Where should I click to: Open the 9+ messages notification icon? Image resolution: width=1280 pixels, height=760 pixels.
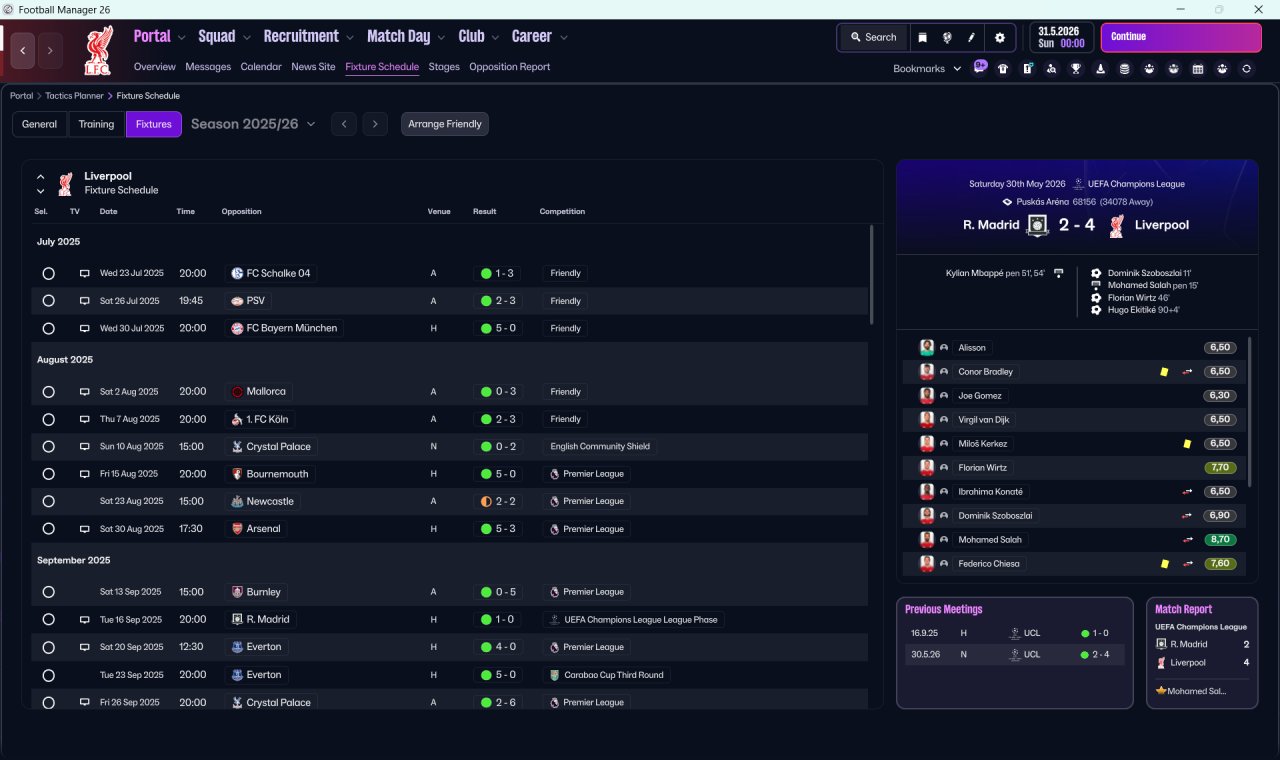[x=980, y=68]
